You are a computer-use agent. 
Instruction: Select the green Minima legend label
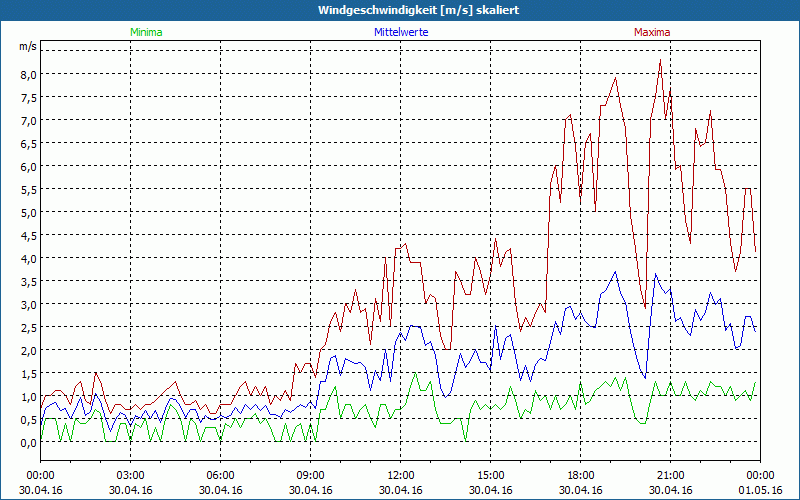[x=145, y=32]
